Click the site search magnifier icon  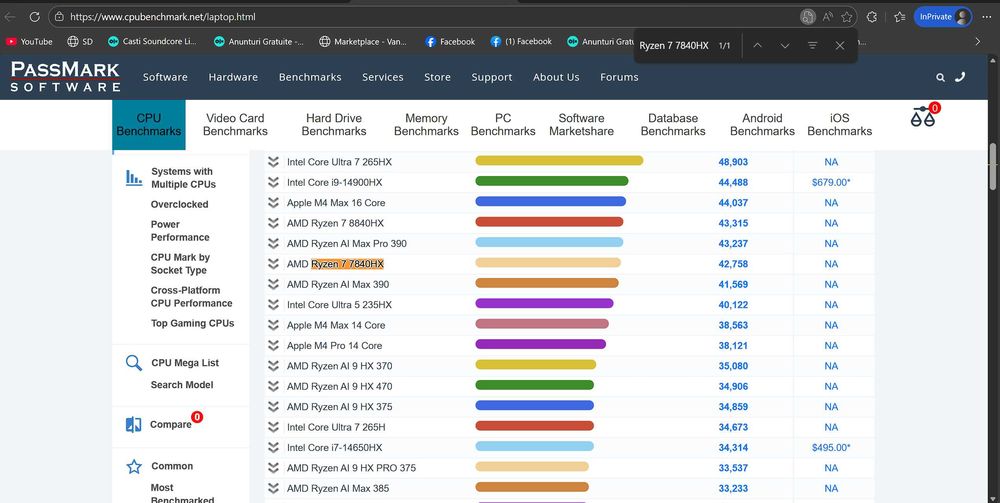pos(940,77)
